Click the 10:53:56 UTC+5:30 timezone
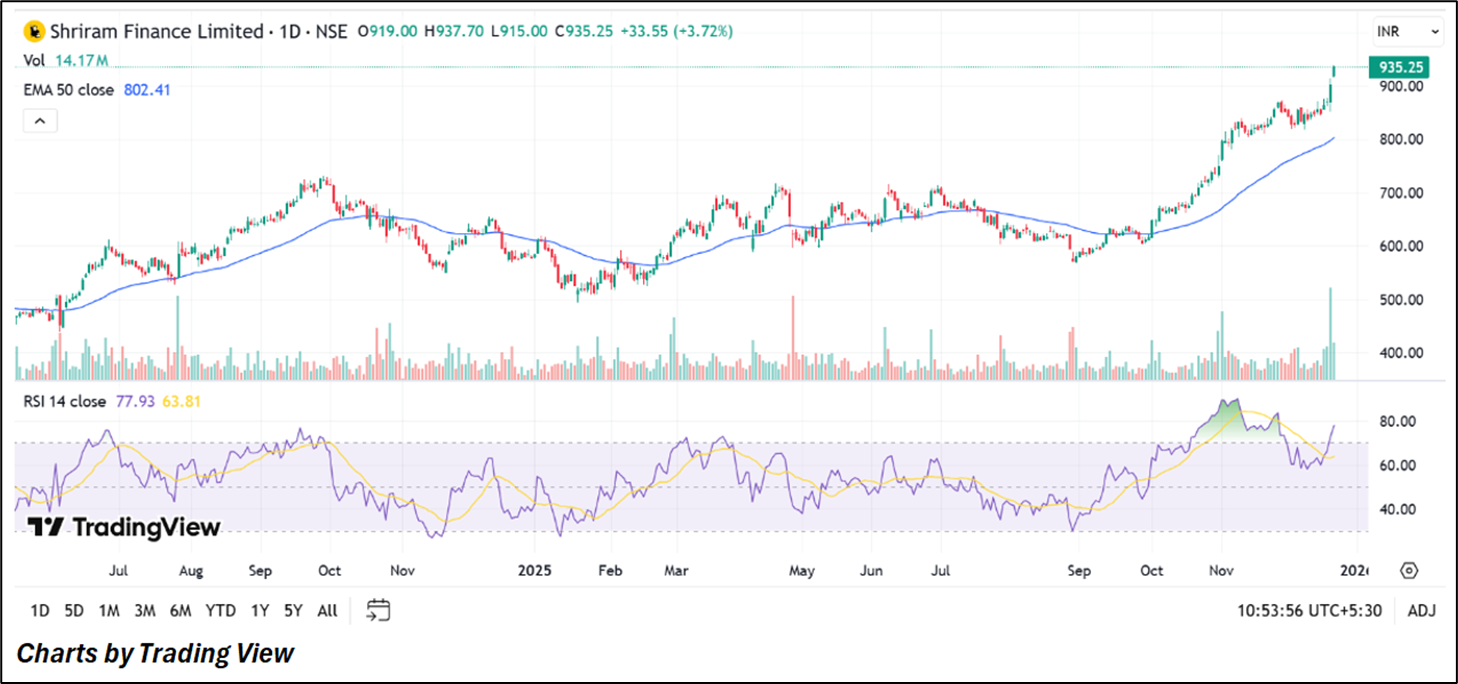 pos(1309,610)
